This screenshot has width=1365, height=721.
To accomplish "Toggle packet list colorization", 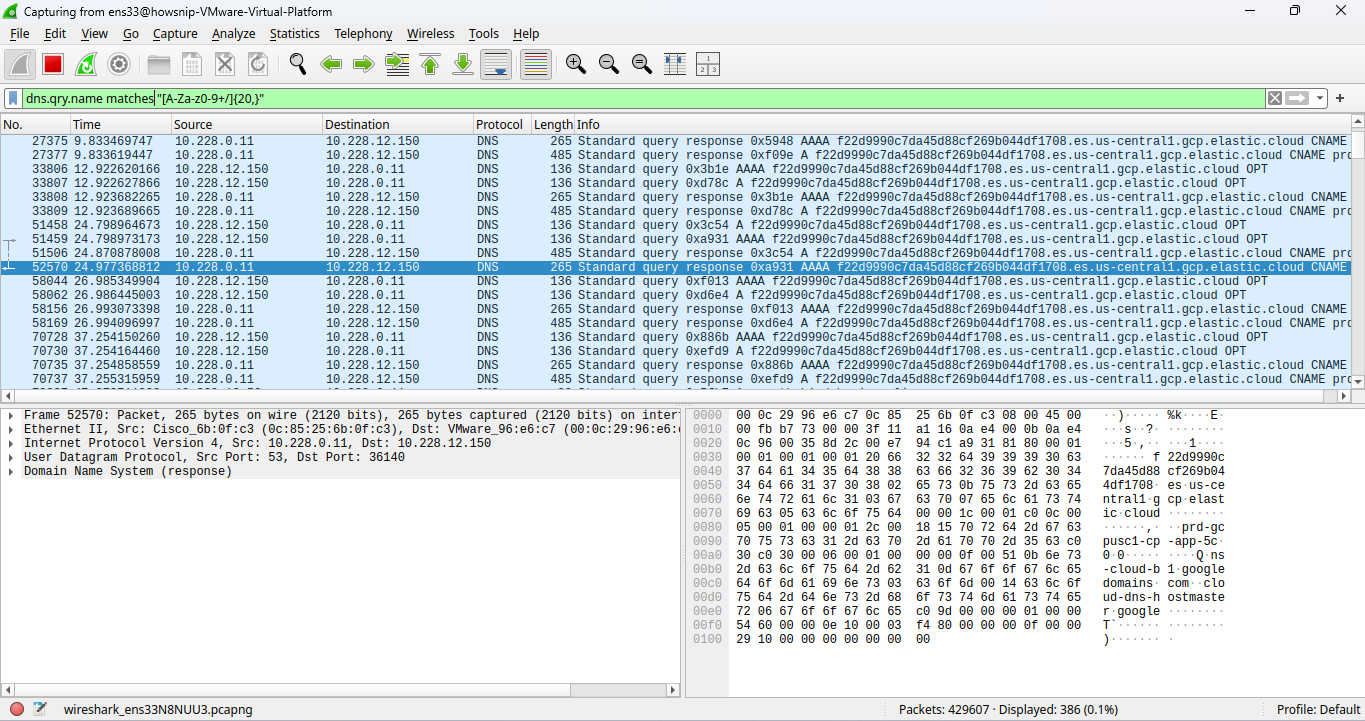I will coord(536,64).
